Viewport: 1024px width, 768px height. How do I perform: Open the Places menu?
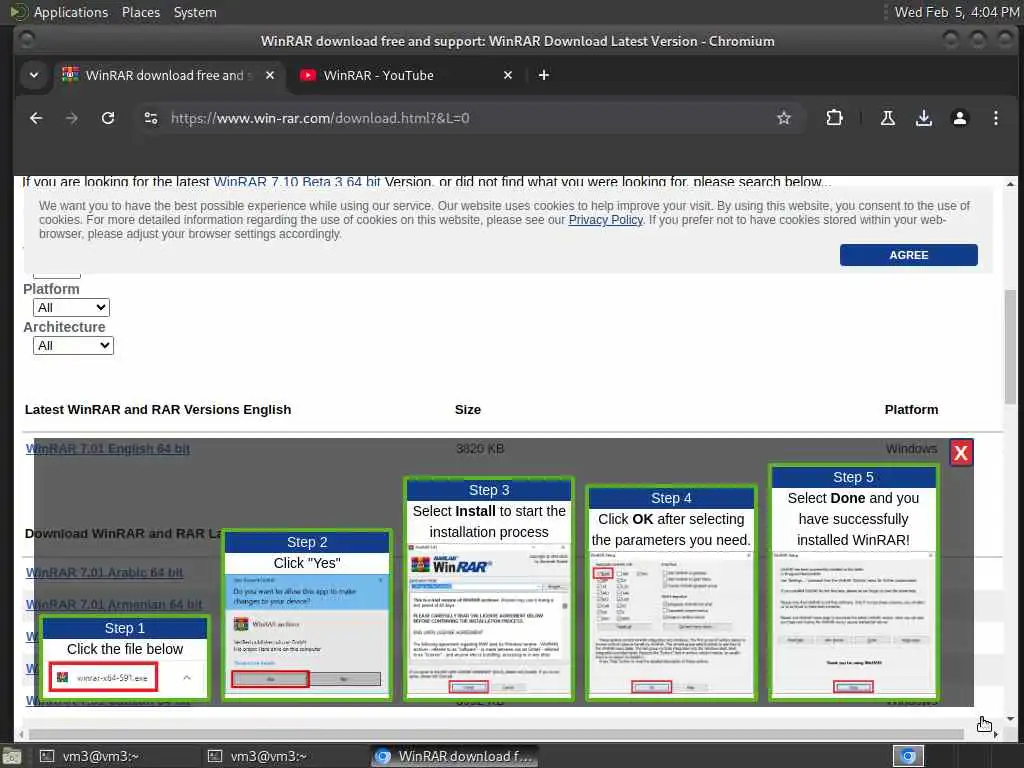140,12
